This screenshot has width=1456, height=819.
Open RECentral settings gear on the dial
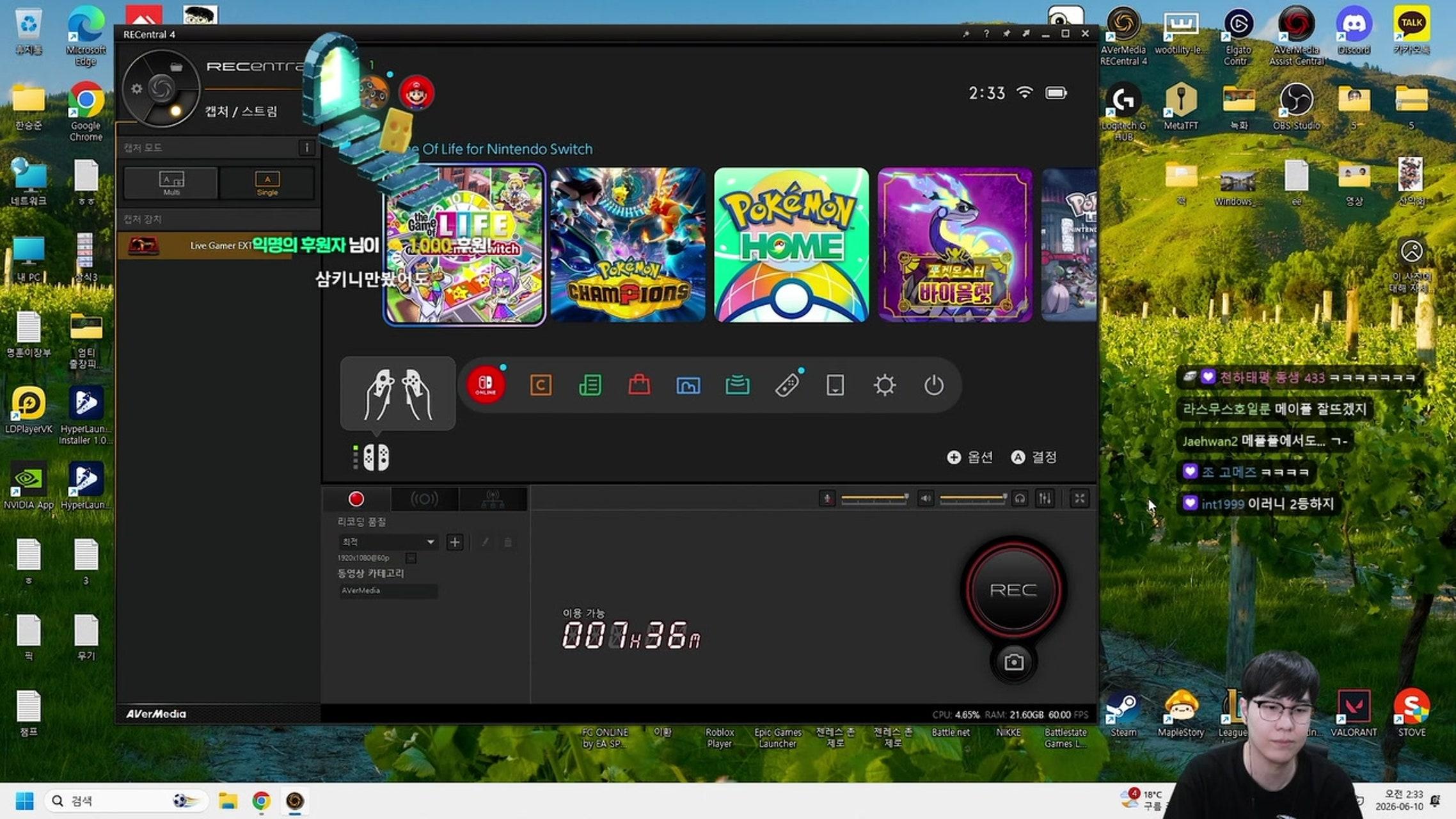136,88
